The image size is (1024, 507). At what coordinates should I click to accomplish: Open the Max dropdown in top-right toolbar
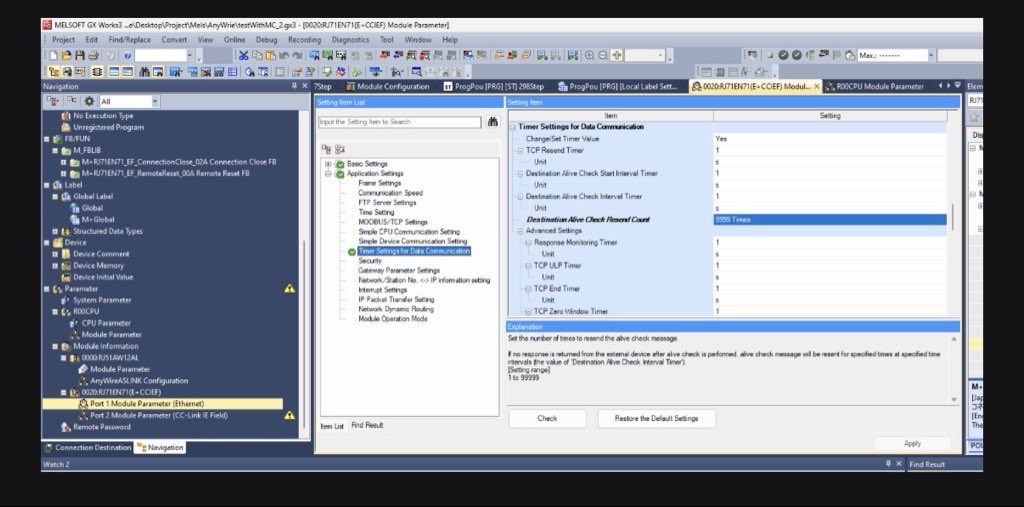point(931,56)
